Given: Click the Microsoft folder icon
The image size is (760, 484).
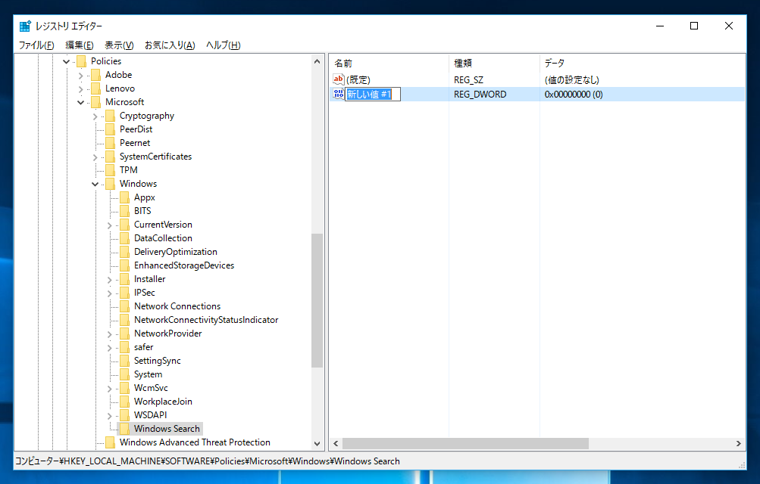Looking at the screenshot, I should point(96,102).
